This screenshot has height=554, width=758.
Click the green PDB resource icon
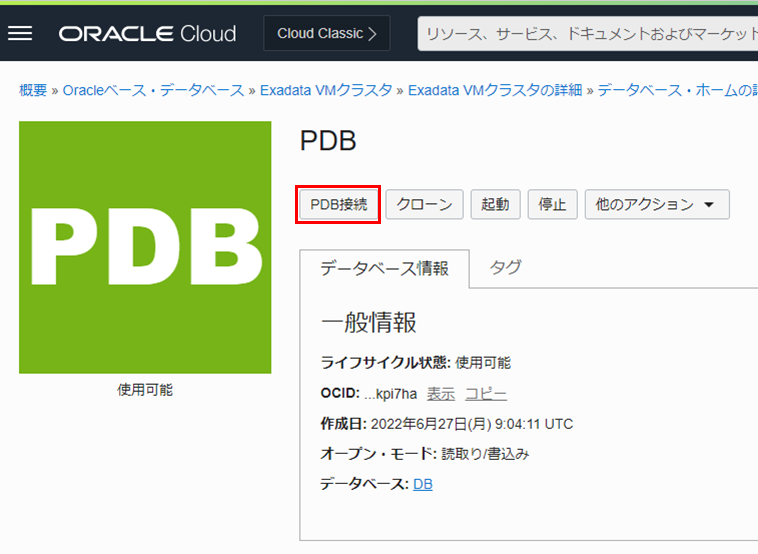click(x=145, y=247)
